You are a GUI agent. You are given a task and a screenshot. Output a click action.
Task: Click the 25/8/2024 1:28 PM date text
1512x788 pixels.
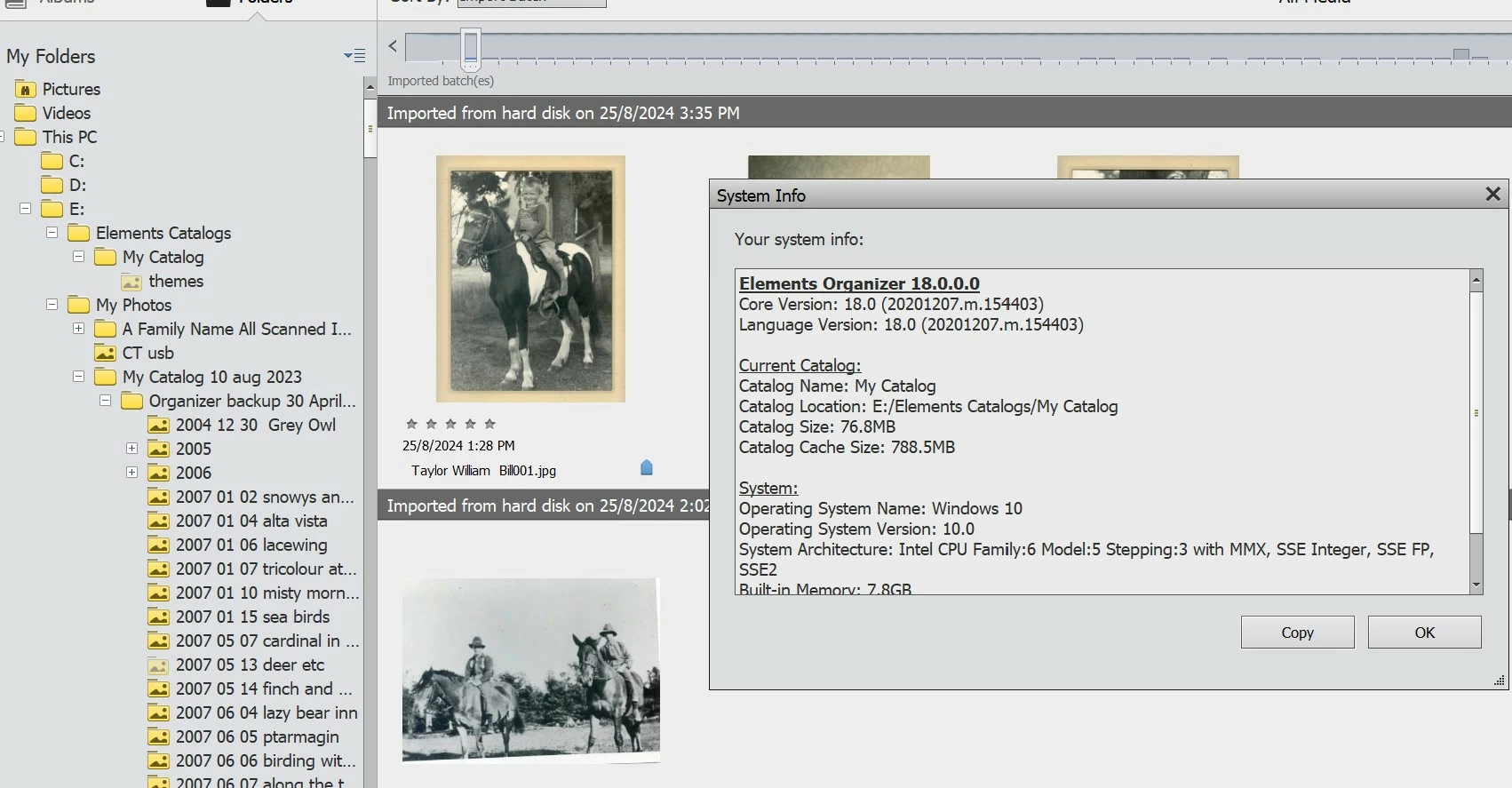coord(458,446)
